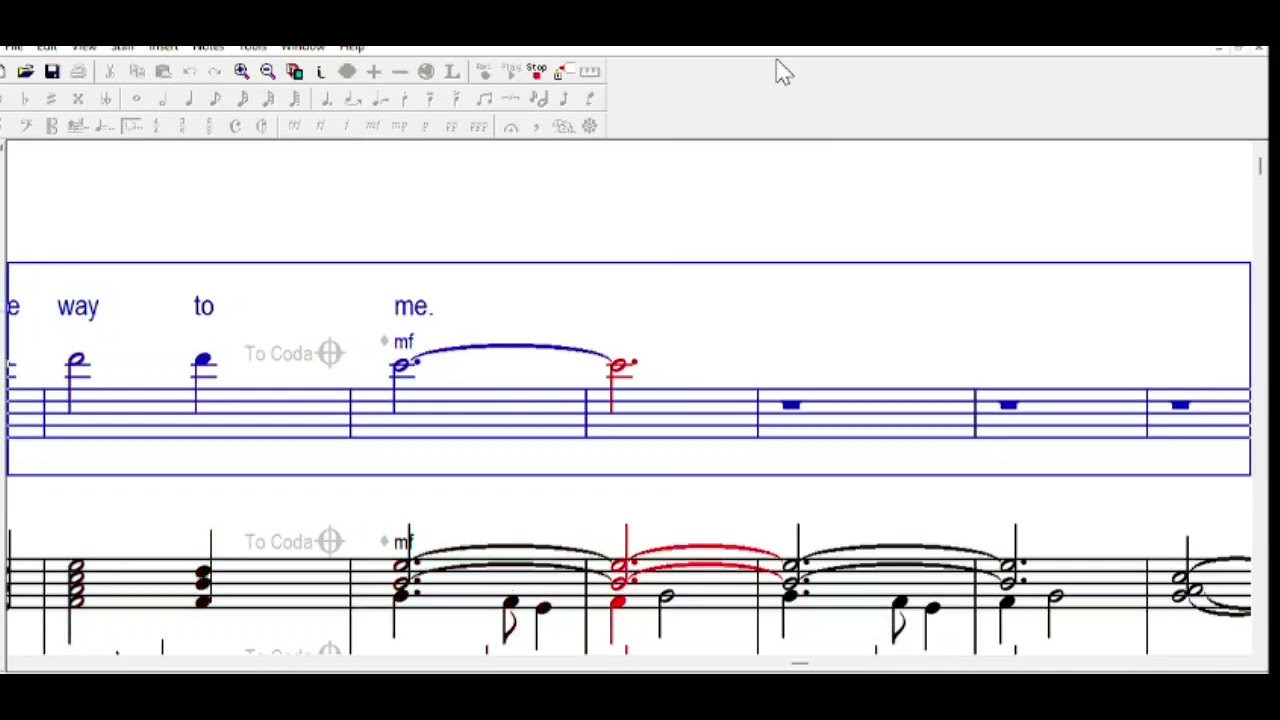Select the To Coda marker on the vocal staff
Image resolution: width=1280 pixels, height=720 pixels.
click(x=295, y=354)
